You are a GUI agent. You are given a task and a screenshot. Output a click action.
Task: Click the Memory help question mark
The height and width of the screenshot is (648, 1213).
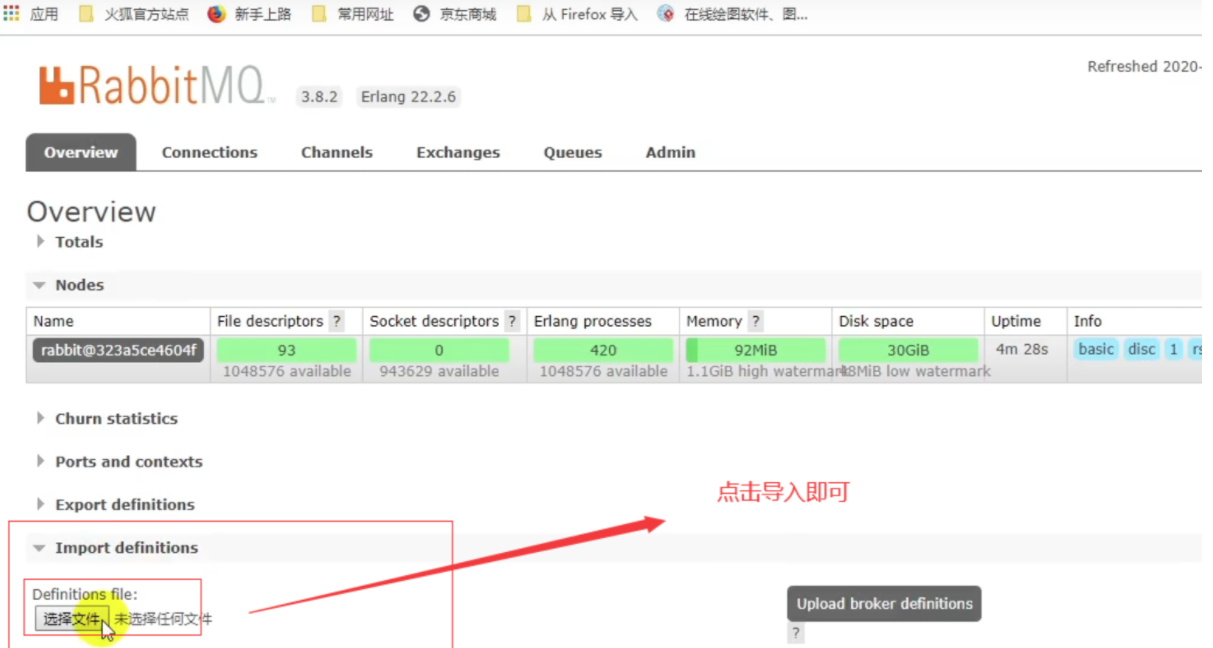[x=756, y=321]
